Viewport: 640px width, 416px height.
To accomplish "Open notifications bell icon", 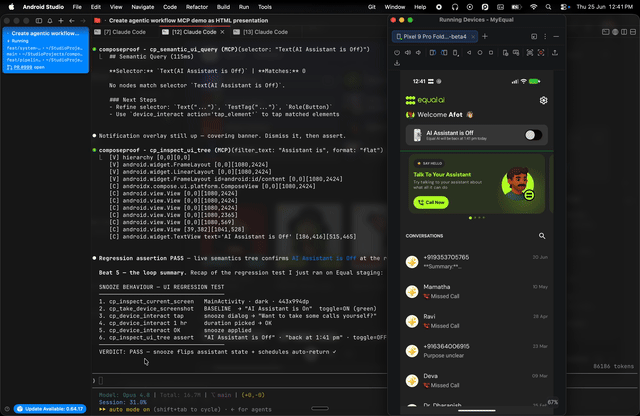I will pos(50,20).
